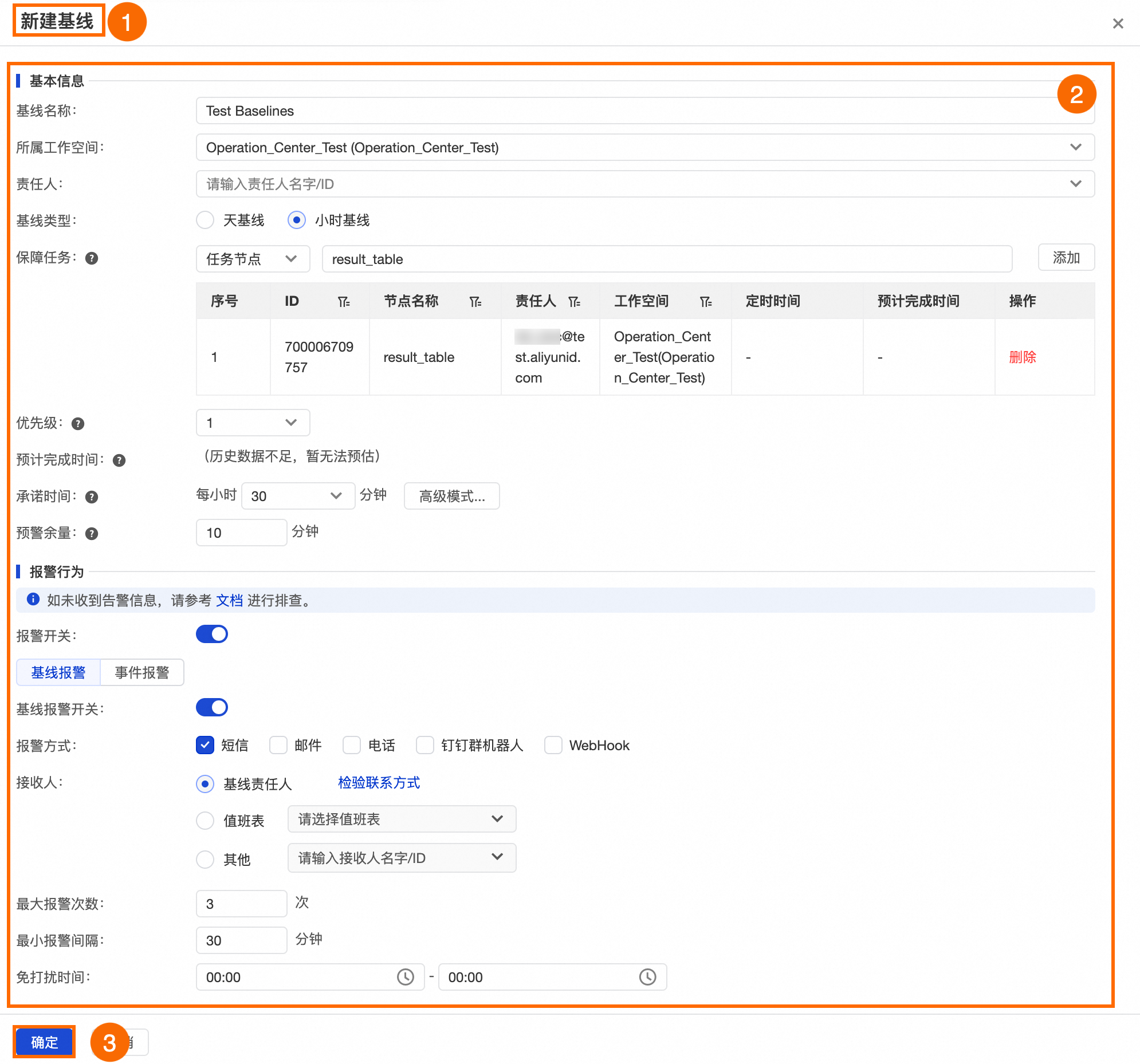Select 值班表 receiver radio
The image size is (1140, 1064).
[x=205, y=821]
